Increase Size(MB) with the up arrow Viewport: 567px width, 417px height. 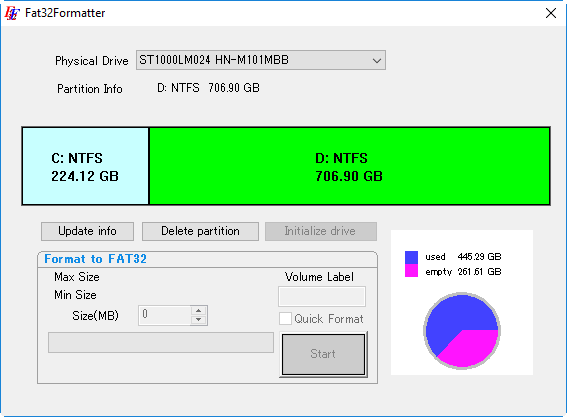pos(199,311)
